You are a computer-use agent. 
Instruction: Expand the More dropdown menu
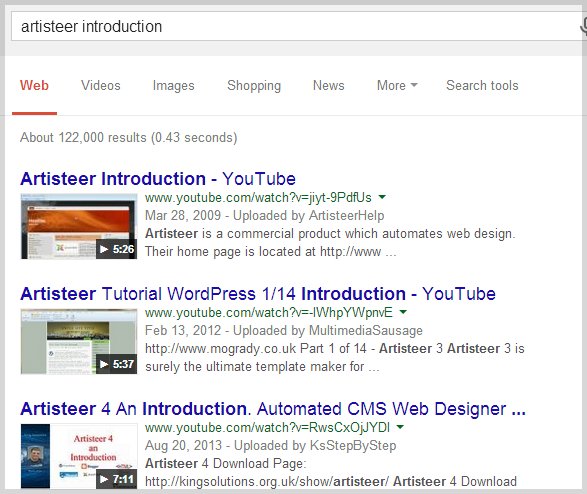397,85
